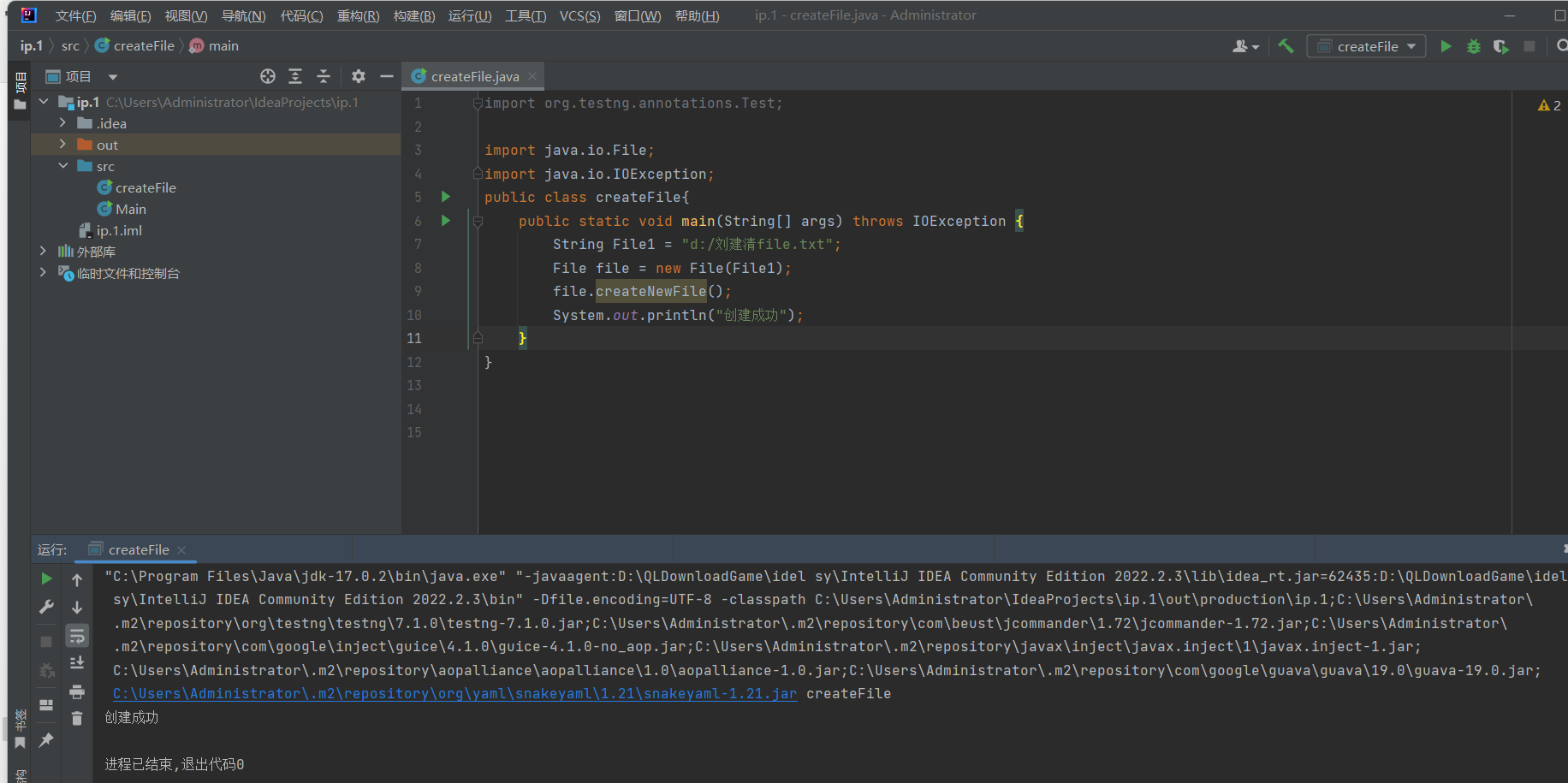Viewport: 1568px width, 783px height.
Task: Click locate opened file crosshair icon
Action: pyautogui.click(x=268, y=76)
